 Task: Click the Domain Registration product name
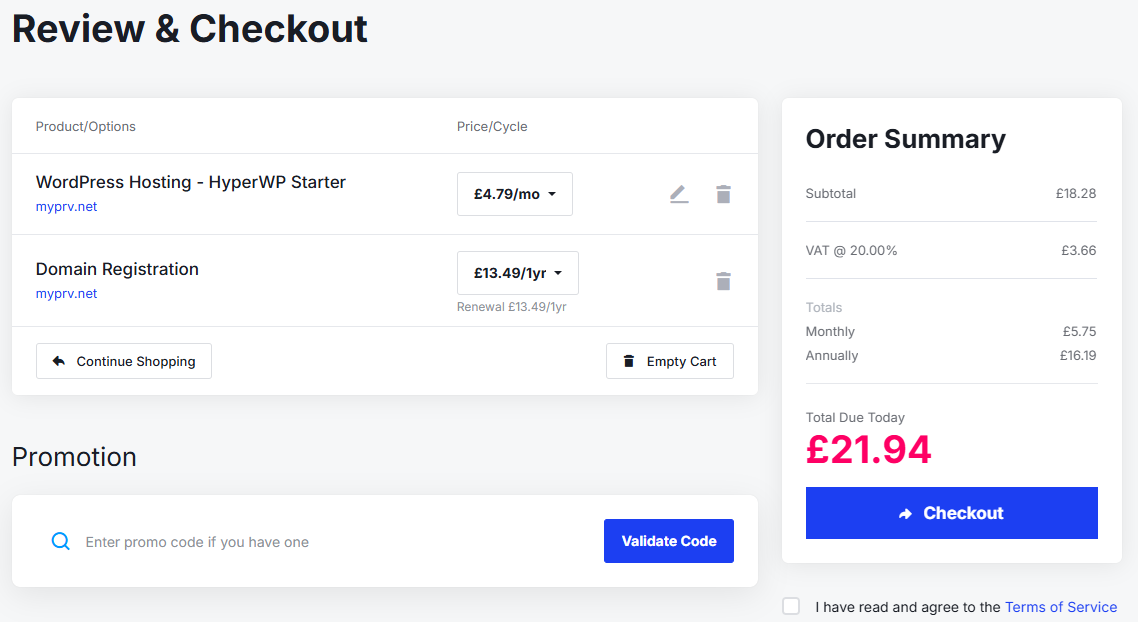point(117,269)
